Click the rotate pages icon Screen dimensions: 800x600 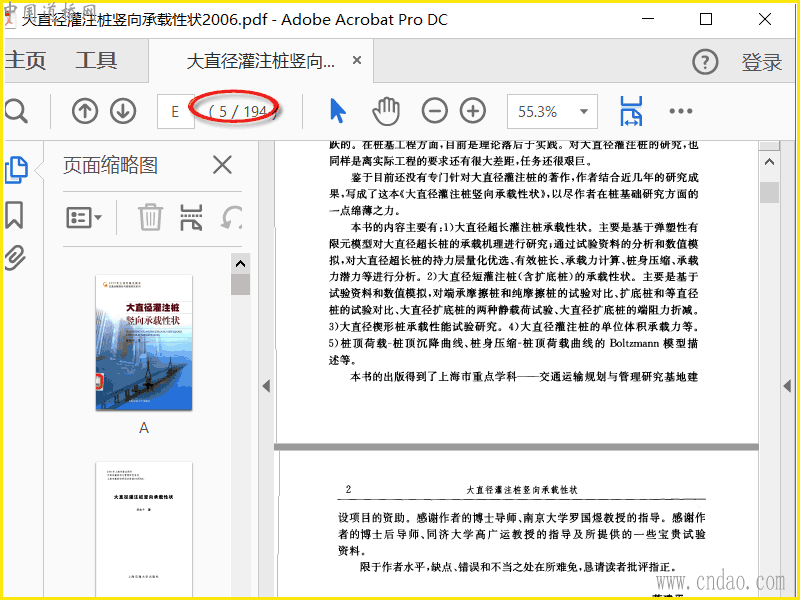231,218
